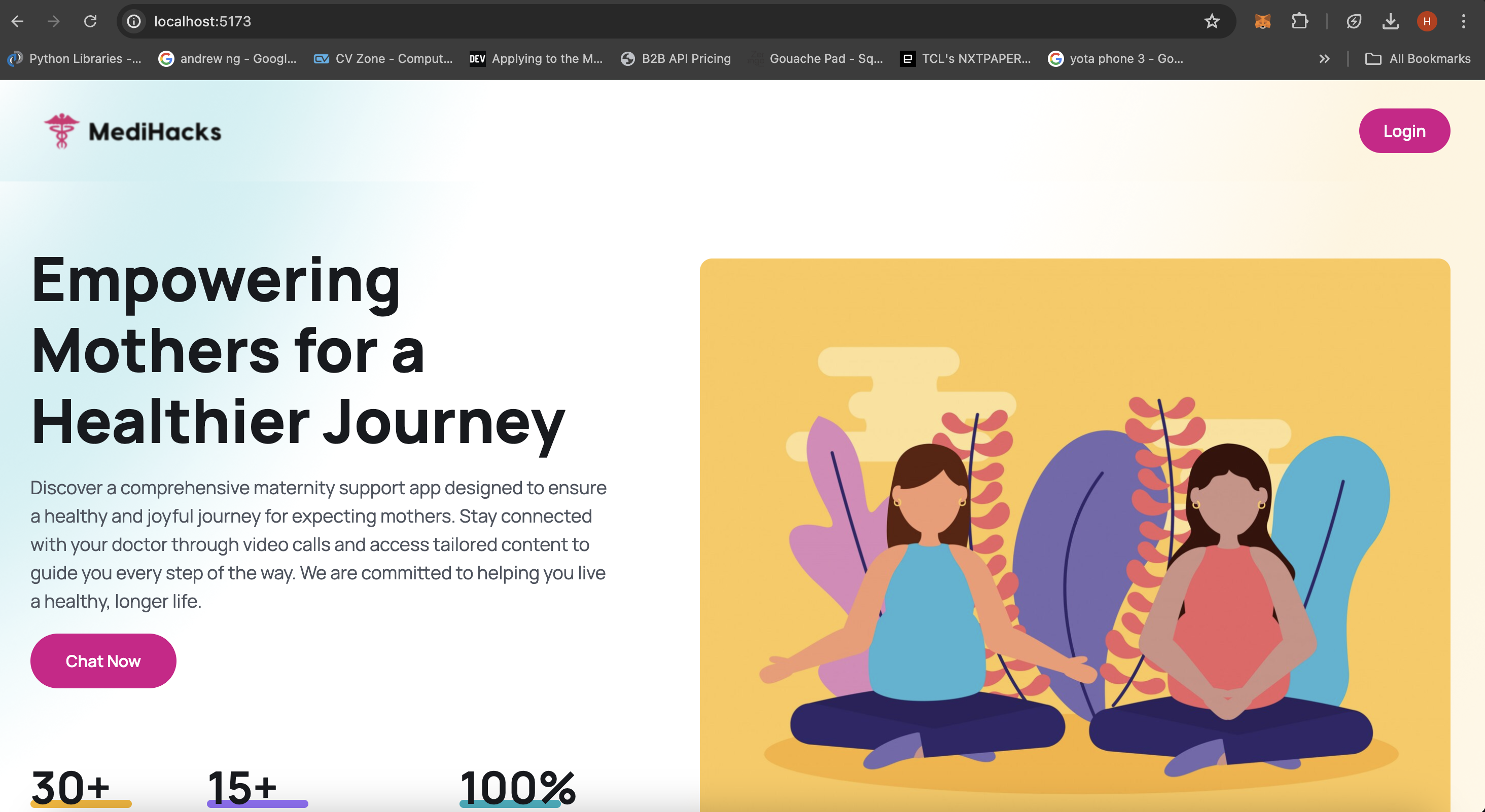Open the All Bookmarks folder
The width and height of the screenshot is (1485, 812).
pos(1418,59)
